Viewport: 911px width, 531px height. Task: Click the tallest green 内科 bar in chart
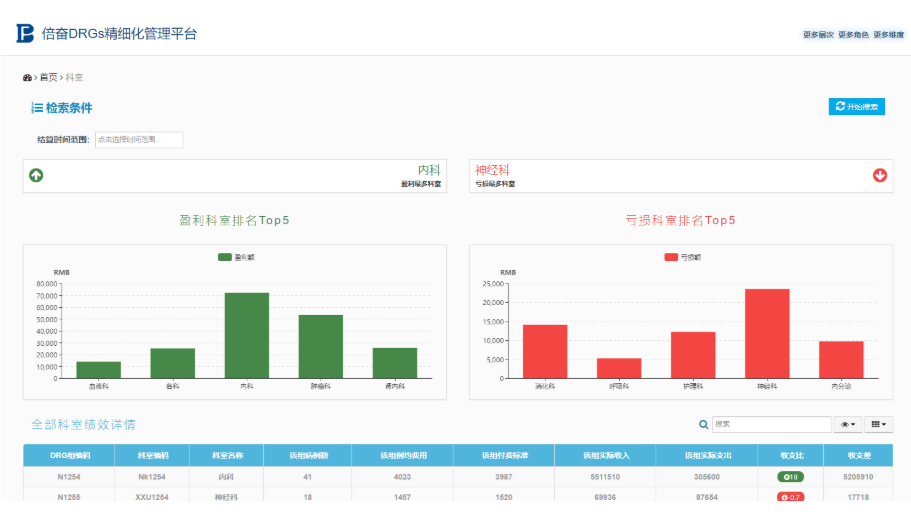(246, 335)
